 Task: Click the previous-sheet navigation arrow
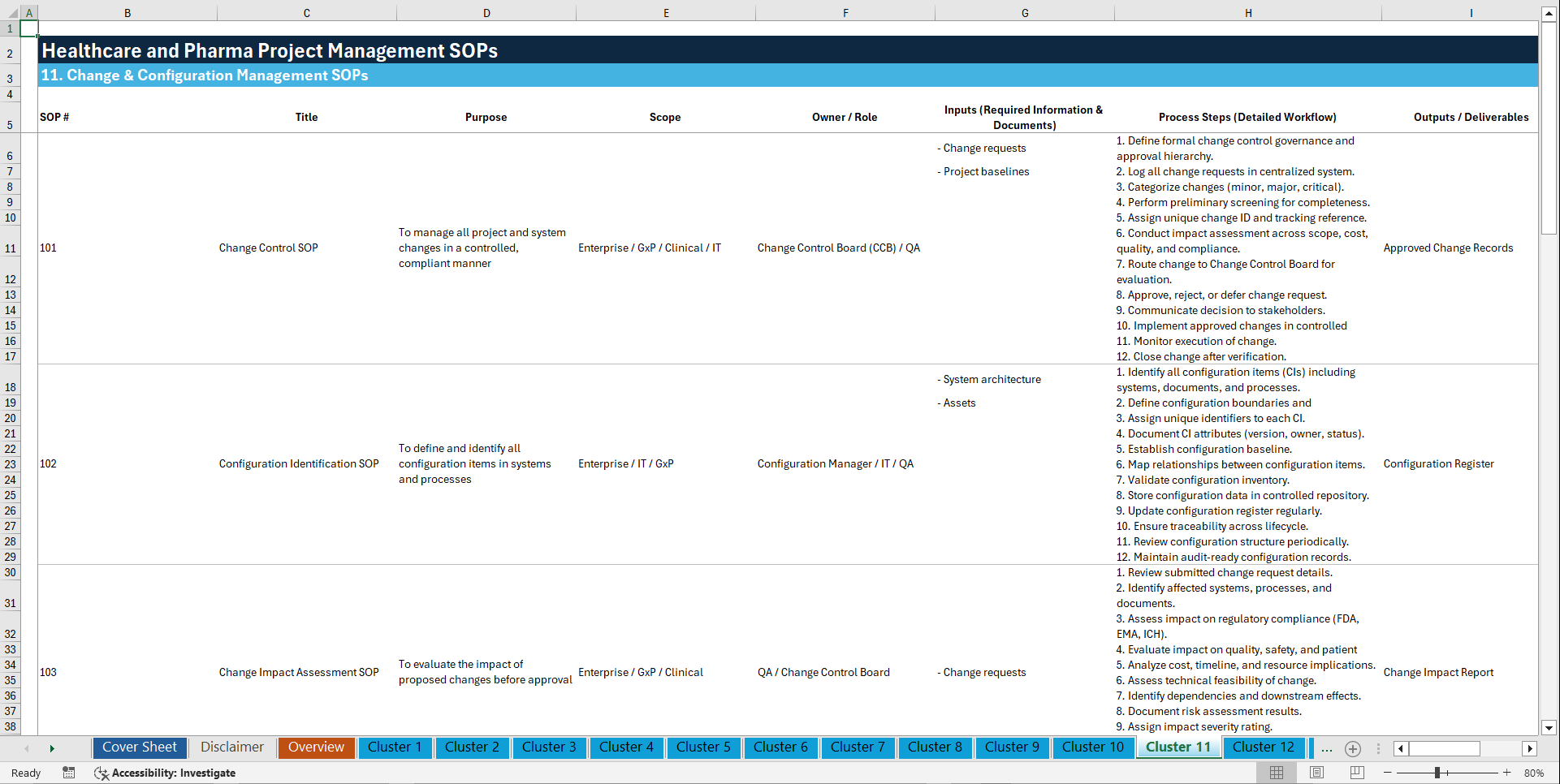tap(27, 748)
